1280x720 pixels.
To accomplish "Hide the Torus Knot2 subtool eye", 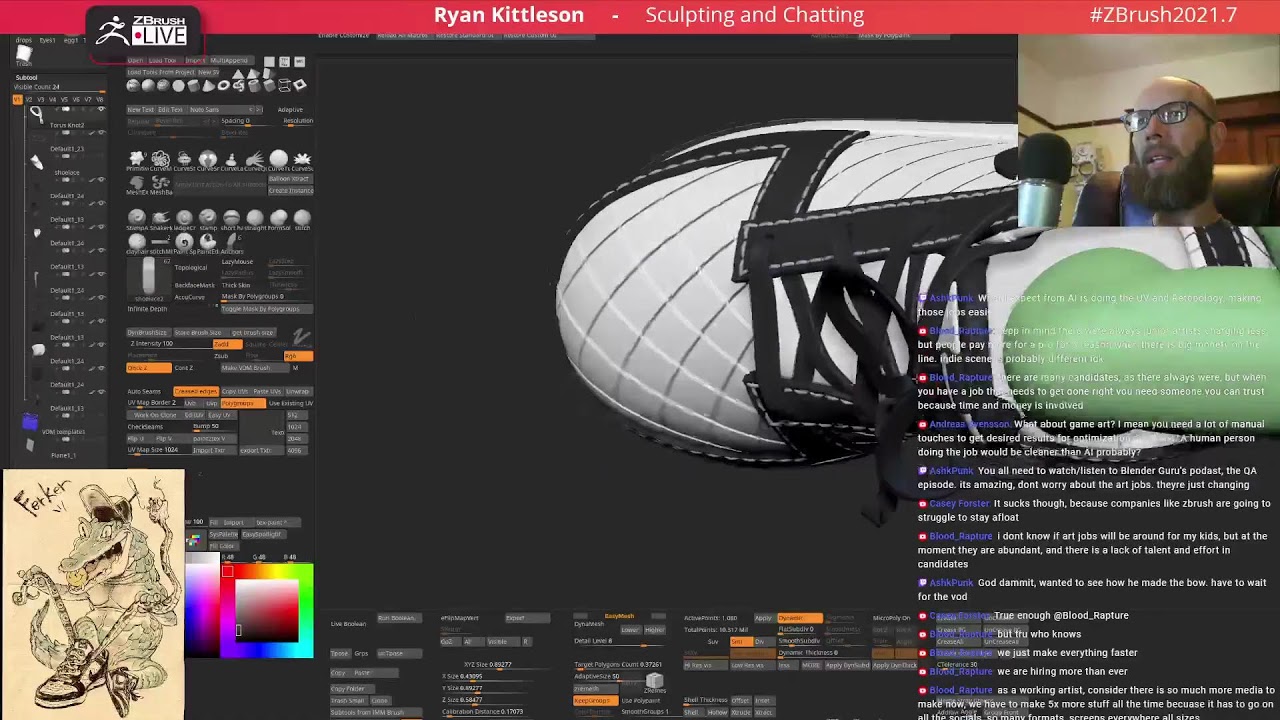I will tap(100, 108).
